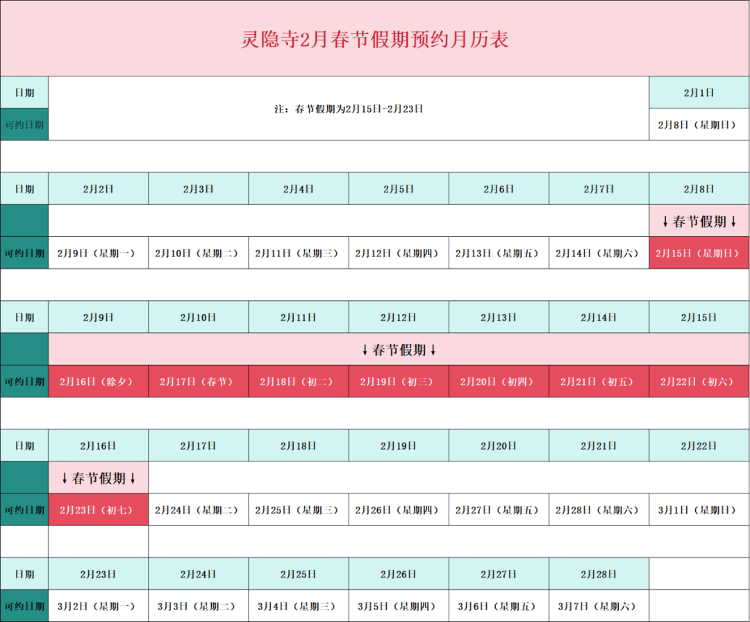The width and height of the screenshot is (750, 622).
Task: Select the red 2月15日（星期日） cell
Action: (698, 253)
